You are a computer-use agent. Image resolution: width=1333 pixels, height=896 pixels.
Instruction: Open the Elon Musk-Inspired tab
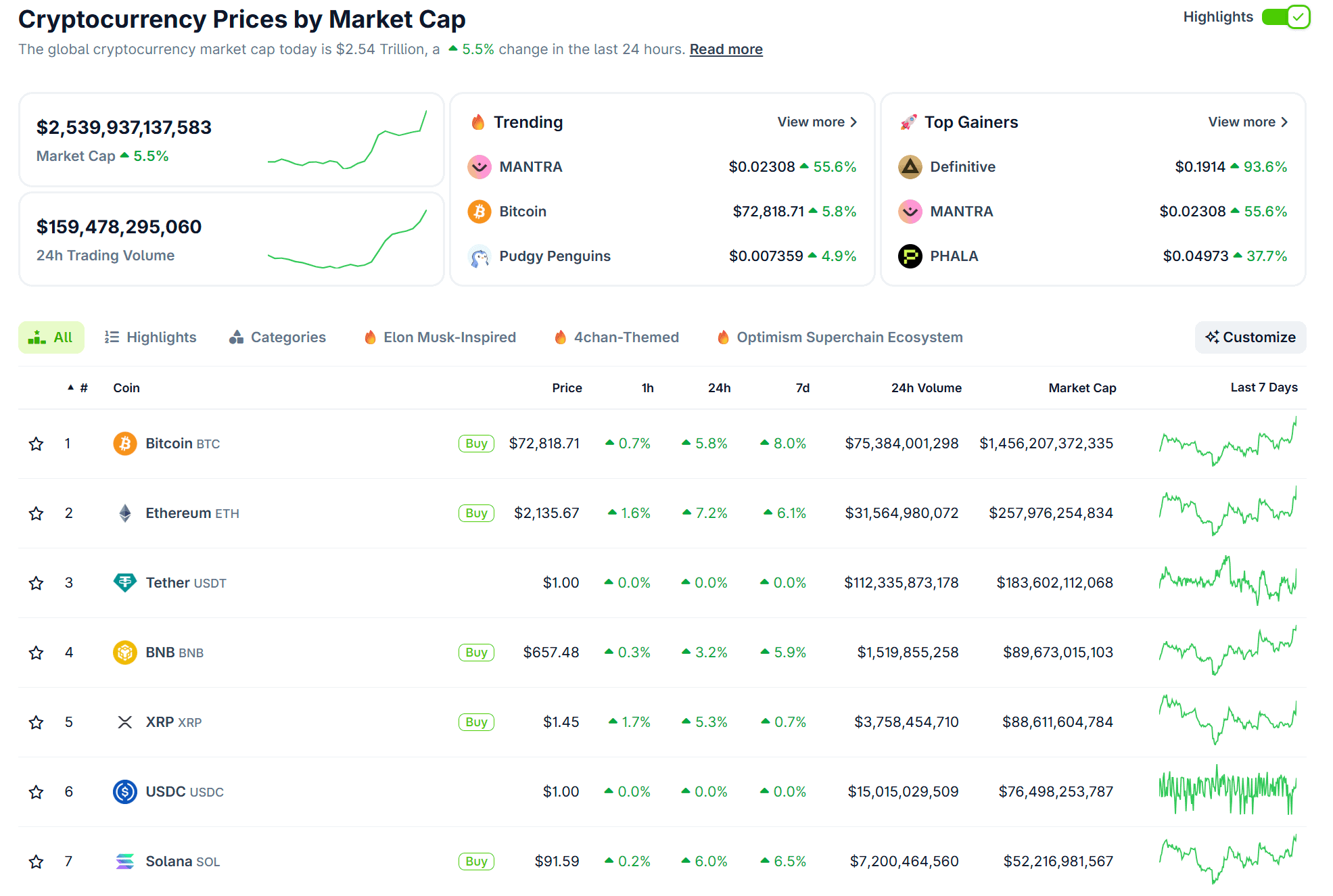(440, 337)
